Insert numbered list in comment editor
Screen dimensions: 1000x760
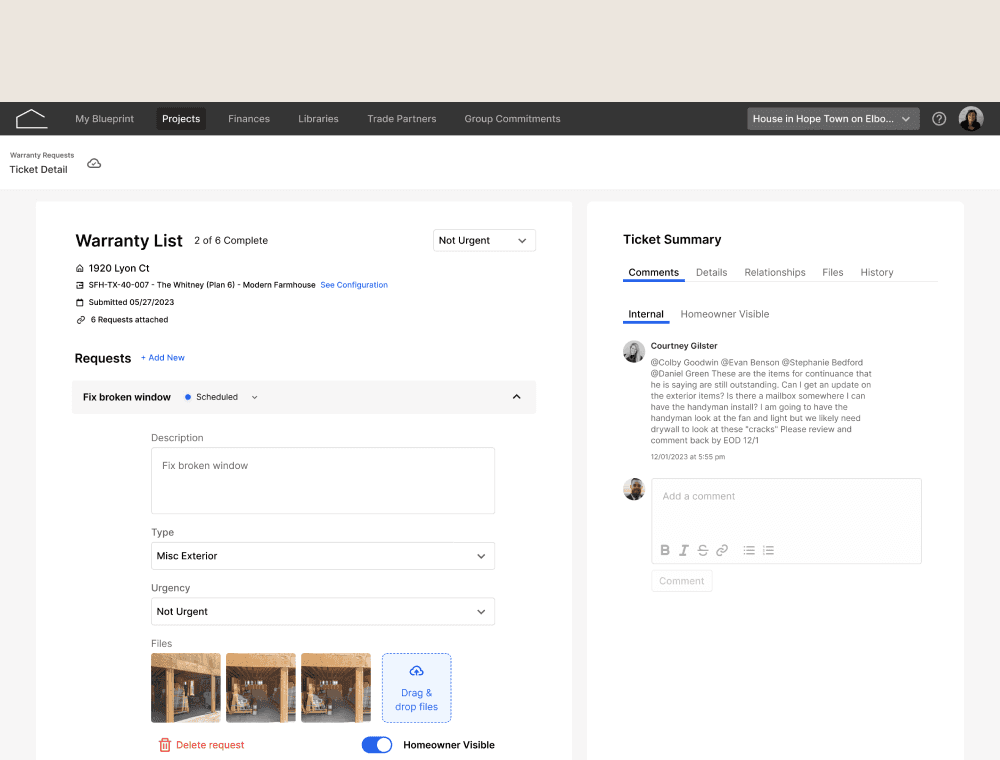(768, 550)
